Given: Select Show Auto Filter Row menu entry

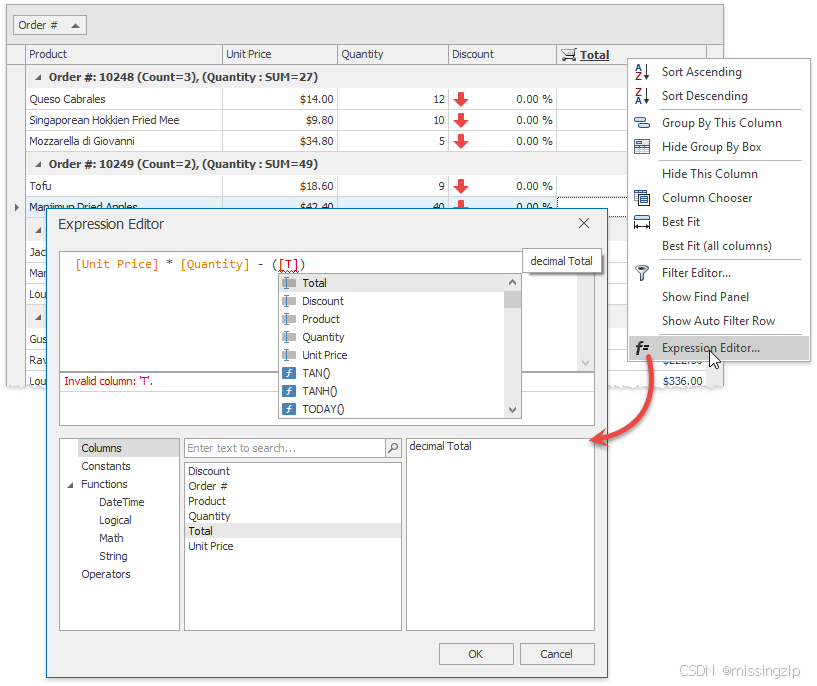Looking at the screenshot, I should point(718,321).
